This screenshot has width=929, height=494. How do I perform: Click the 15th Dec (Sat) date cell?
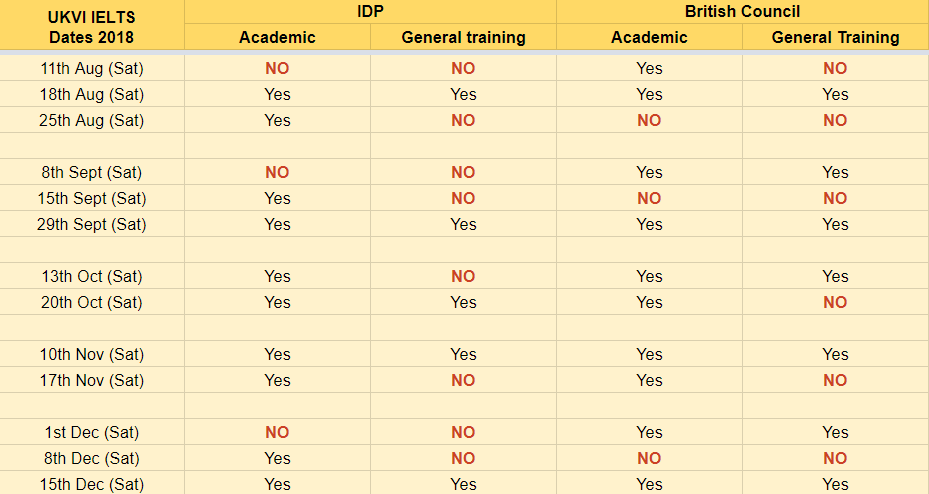[92, 484]
